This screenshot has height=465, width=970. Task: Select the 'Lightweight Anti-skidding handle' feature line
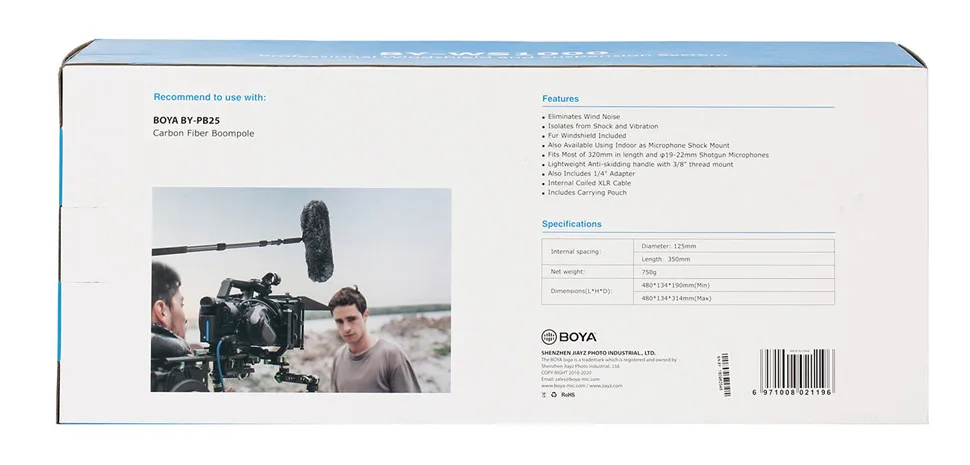pos(638,164)
